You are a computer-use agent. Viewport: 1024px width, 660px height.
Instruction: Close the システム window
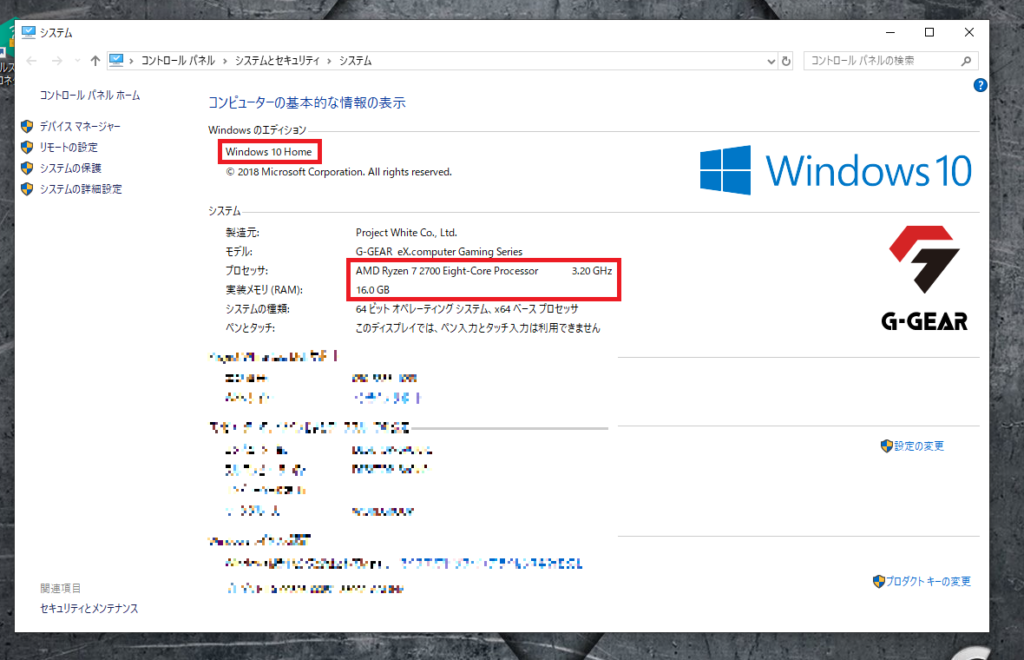pos(969,32)
